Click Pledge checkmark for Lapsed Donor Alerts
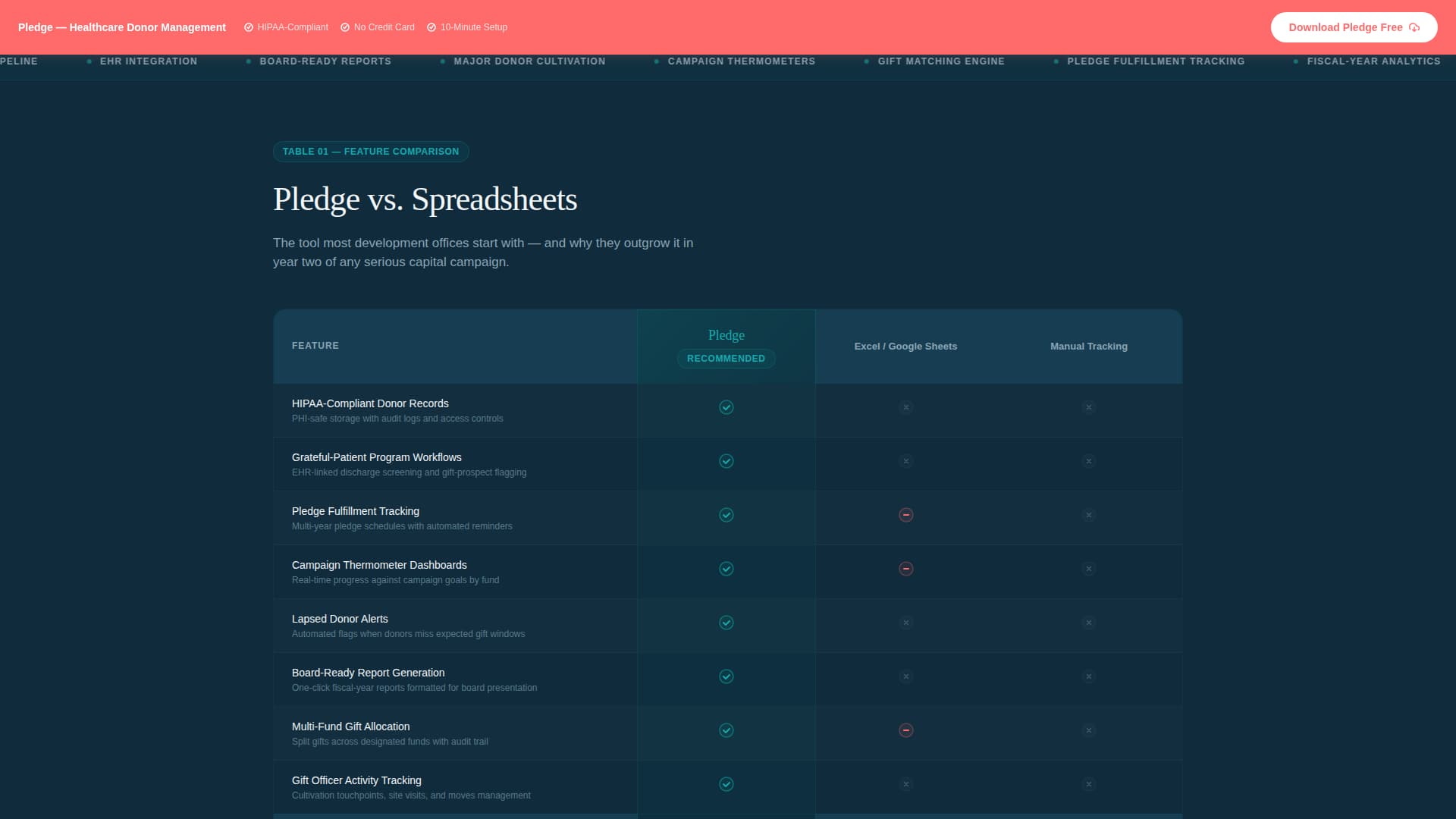Viewport: 1456px width, 819px height. (726, 623)
